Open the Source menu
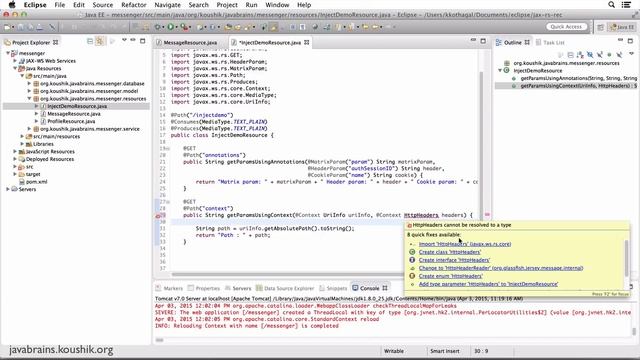Viewport: 640px width, 360px height. 102,5
